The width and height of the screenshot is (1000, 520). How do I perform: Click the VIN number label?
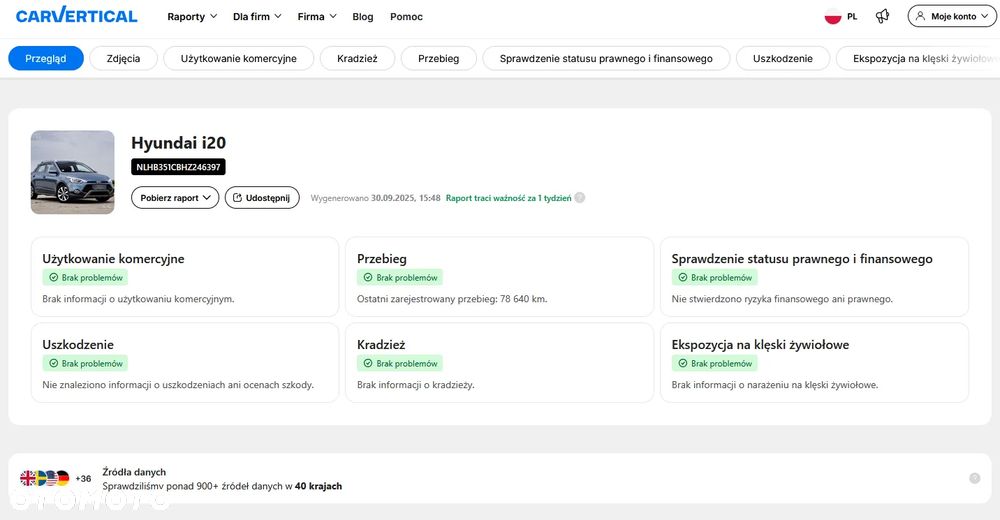coord(178,167)
